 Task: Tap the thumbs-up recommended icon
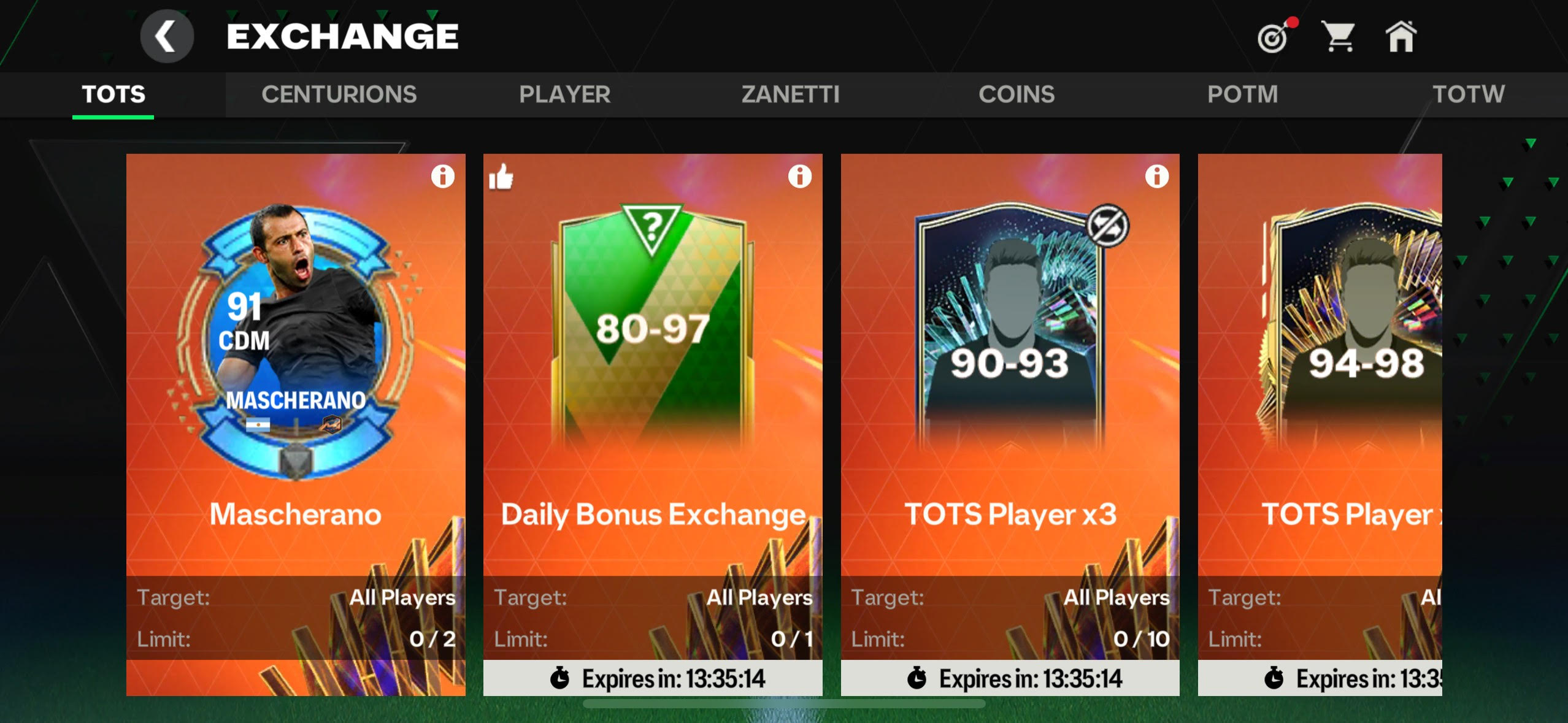[501, 177]
